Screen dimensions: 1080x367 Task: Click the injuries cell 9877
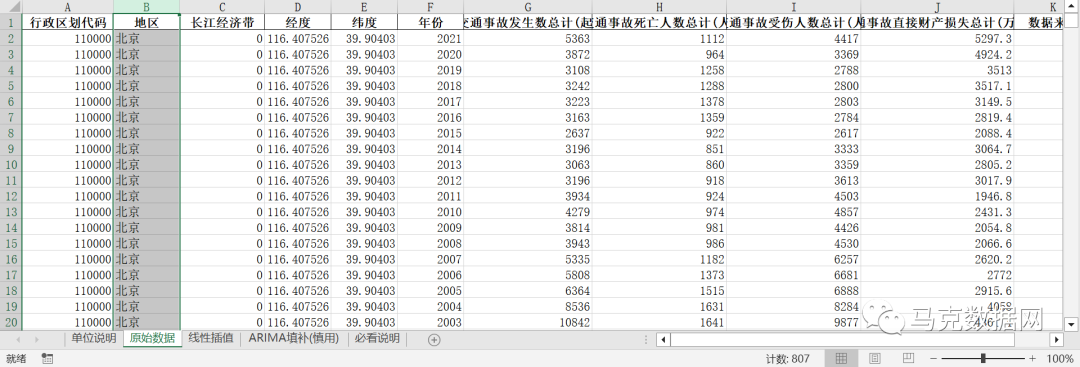click(x=793, y=322)
